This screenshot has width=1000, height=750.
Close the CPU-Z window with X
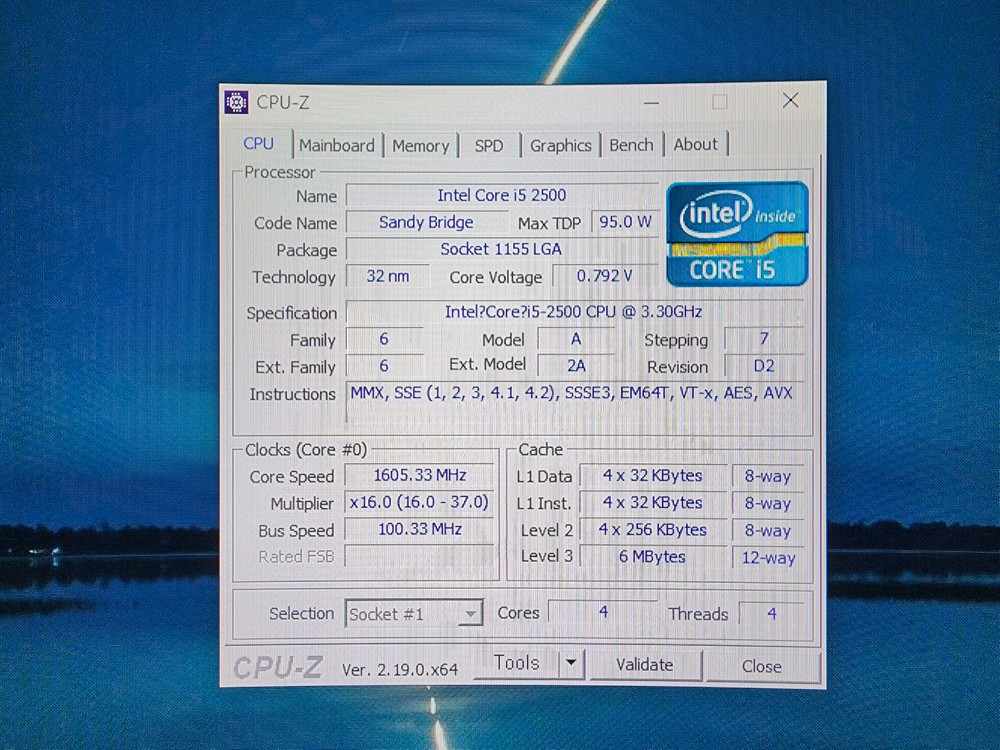[791, 100]
